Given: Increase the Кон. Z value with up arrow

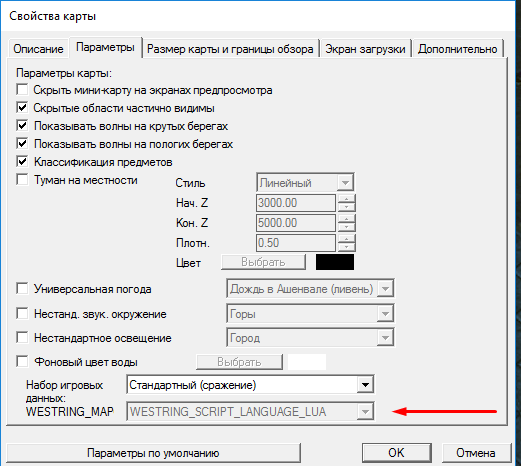Looking at the screenshot, I should tap(347, 219).
